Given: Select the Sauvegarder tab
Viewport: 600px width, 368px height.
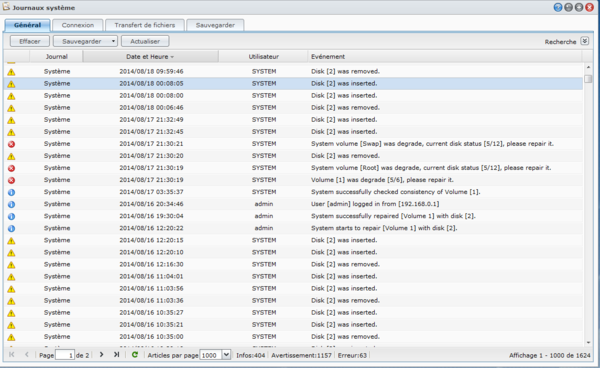Looking at the screenshot, I should [215, 25].
